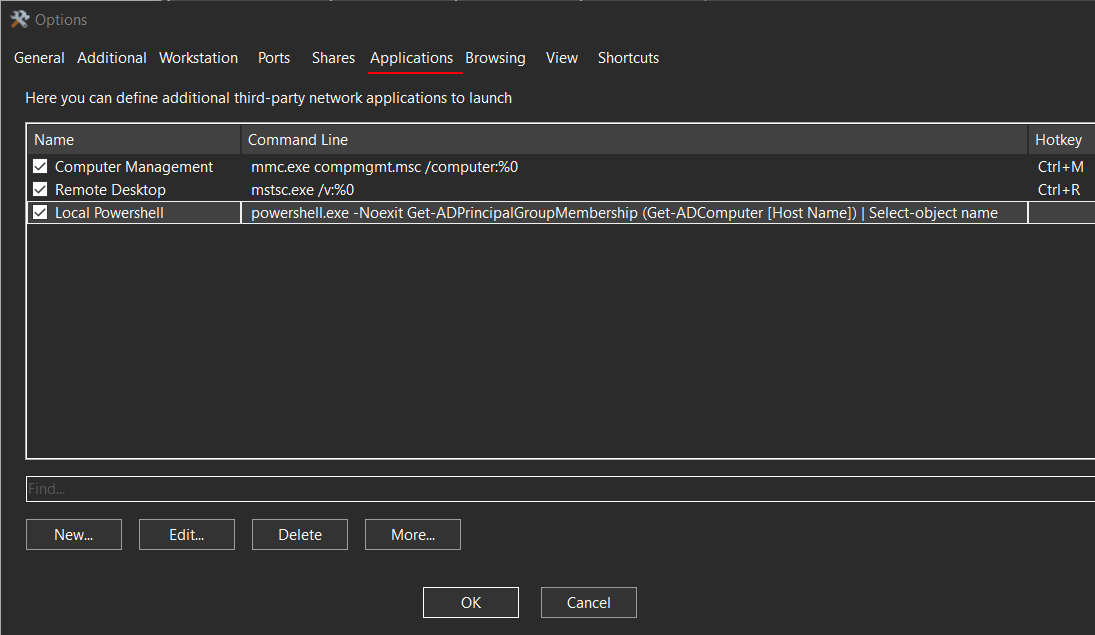Click in the Find... search field
The height and width of the screenshot is (635, 1095).
[560, 489]
